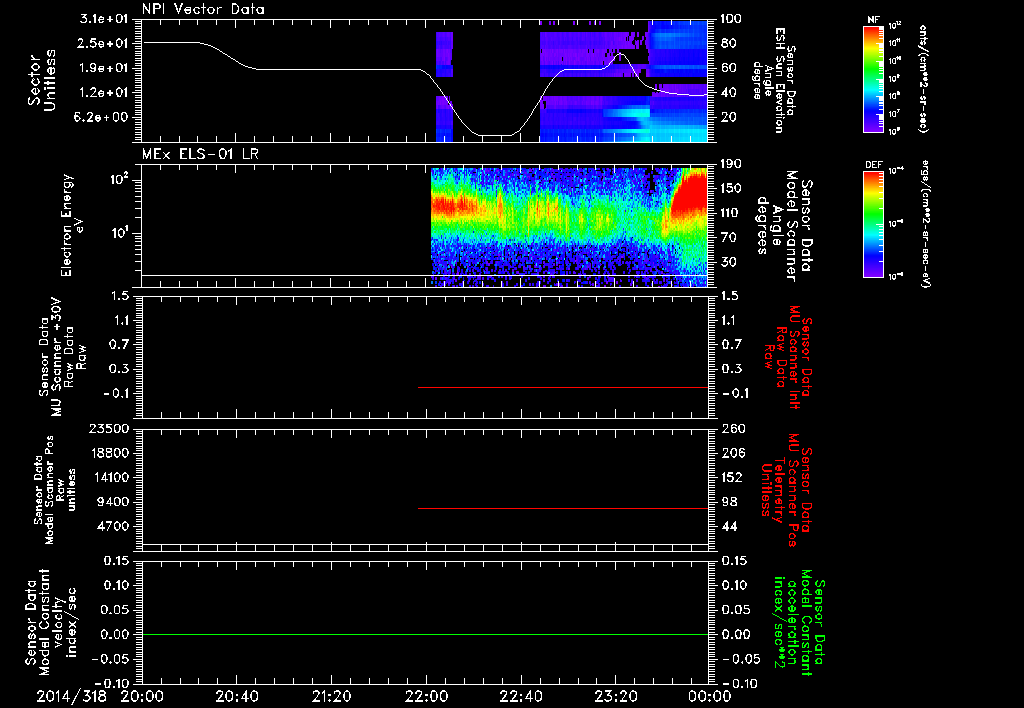Screen dimensions: 1024x708
Task: Click the '44' telemetry tick label
Action: 729,526
